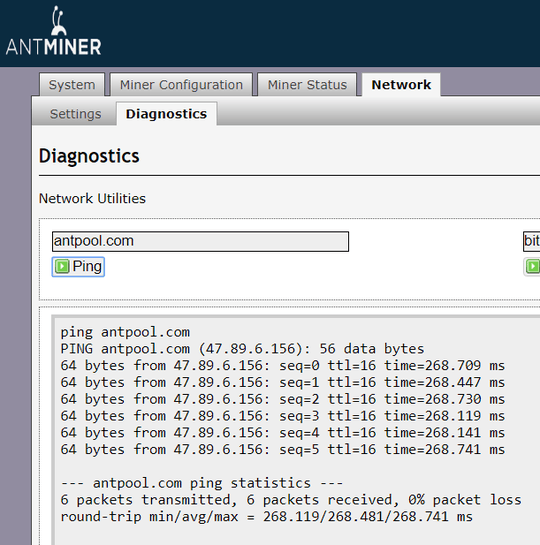
Task: Select the Network tab
Action: point(401,85)
